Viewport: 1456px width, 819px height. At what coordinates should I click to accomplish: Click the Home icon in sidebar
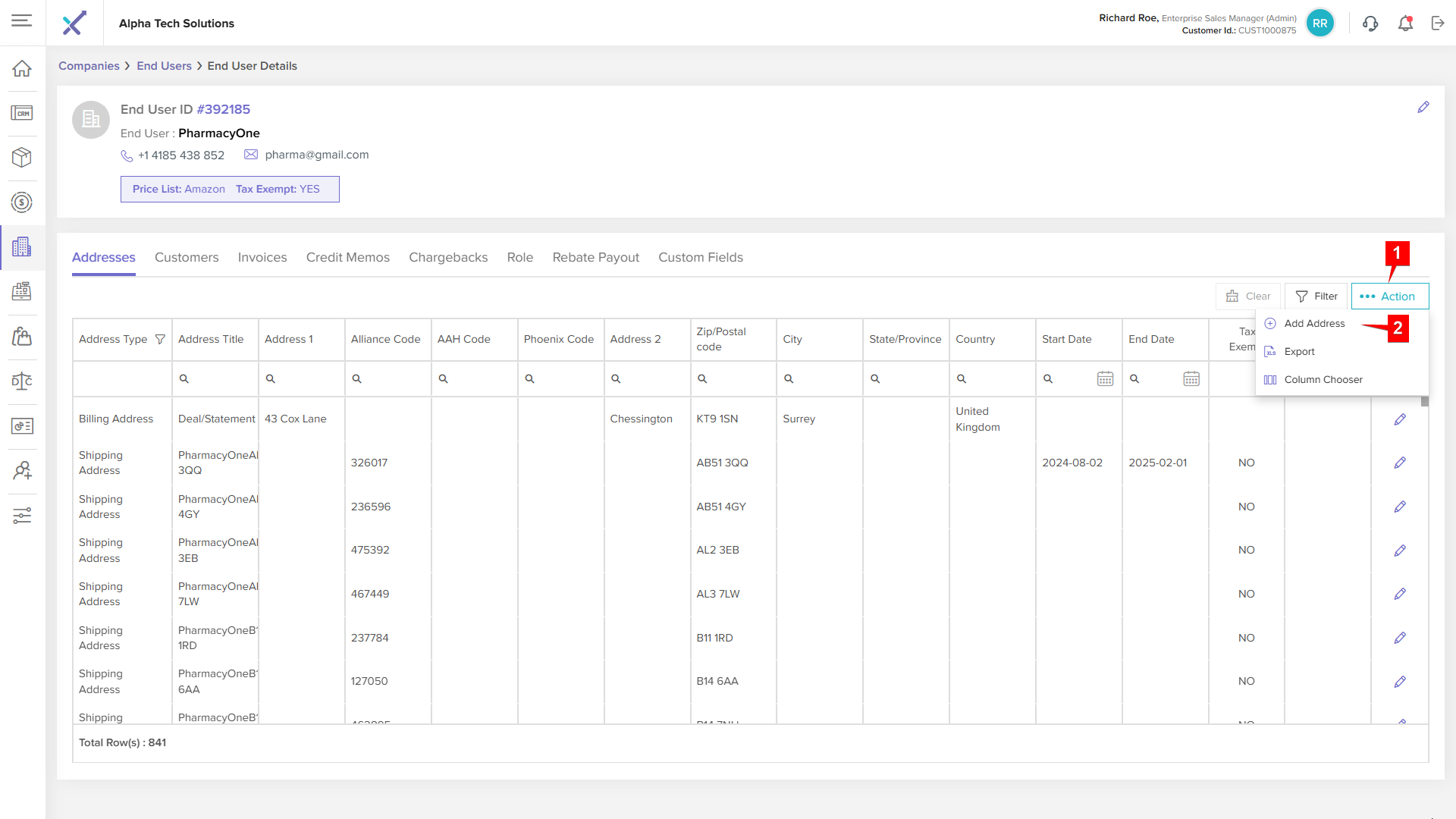(22, 69)
